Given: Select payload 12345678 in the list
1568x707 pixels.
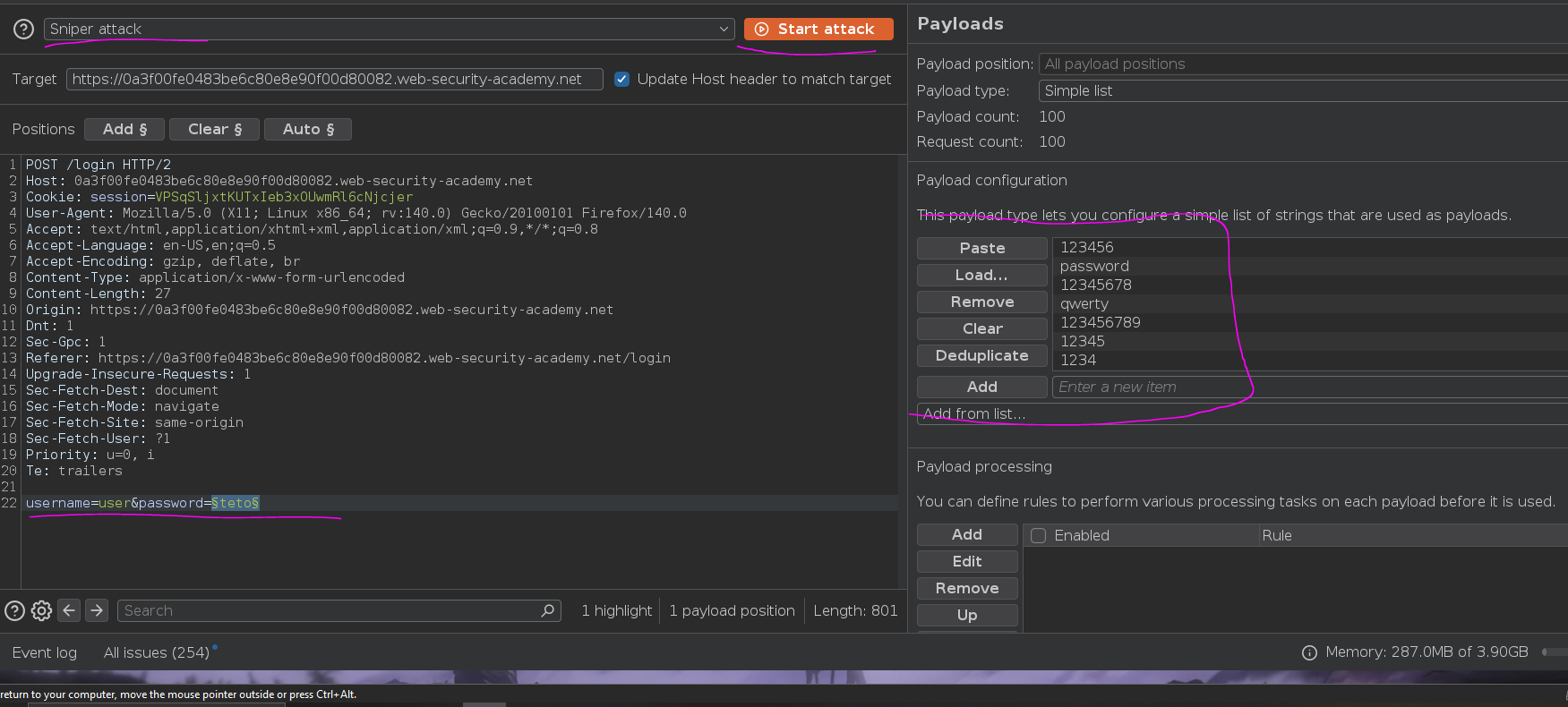Looking at the screenshot, I should tap(1310, 285).
